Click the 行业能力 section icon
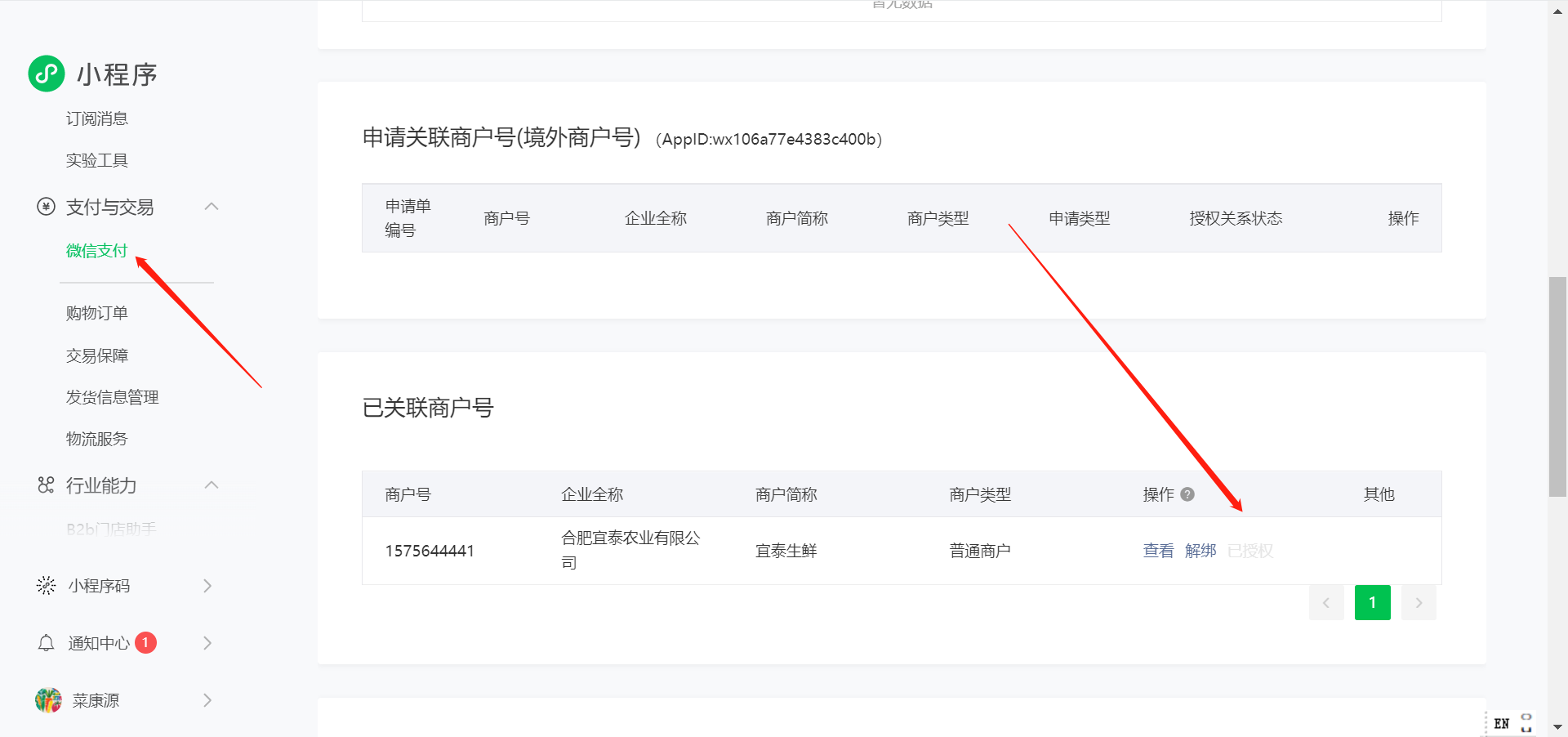 pos(46,485)
